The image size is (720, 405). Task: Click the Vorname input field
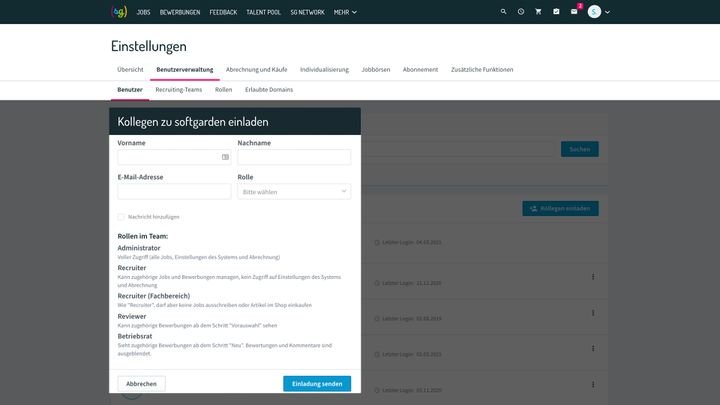(174, 157)
